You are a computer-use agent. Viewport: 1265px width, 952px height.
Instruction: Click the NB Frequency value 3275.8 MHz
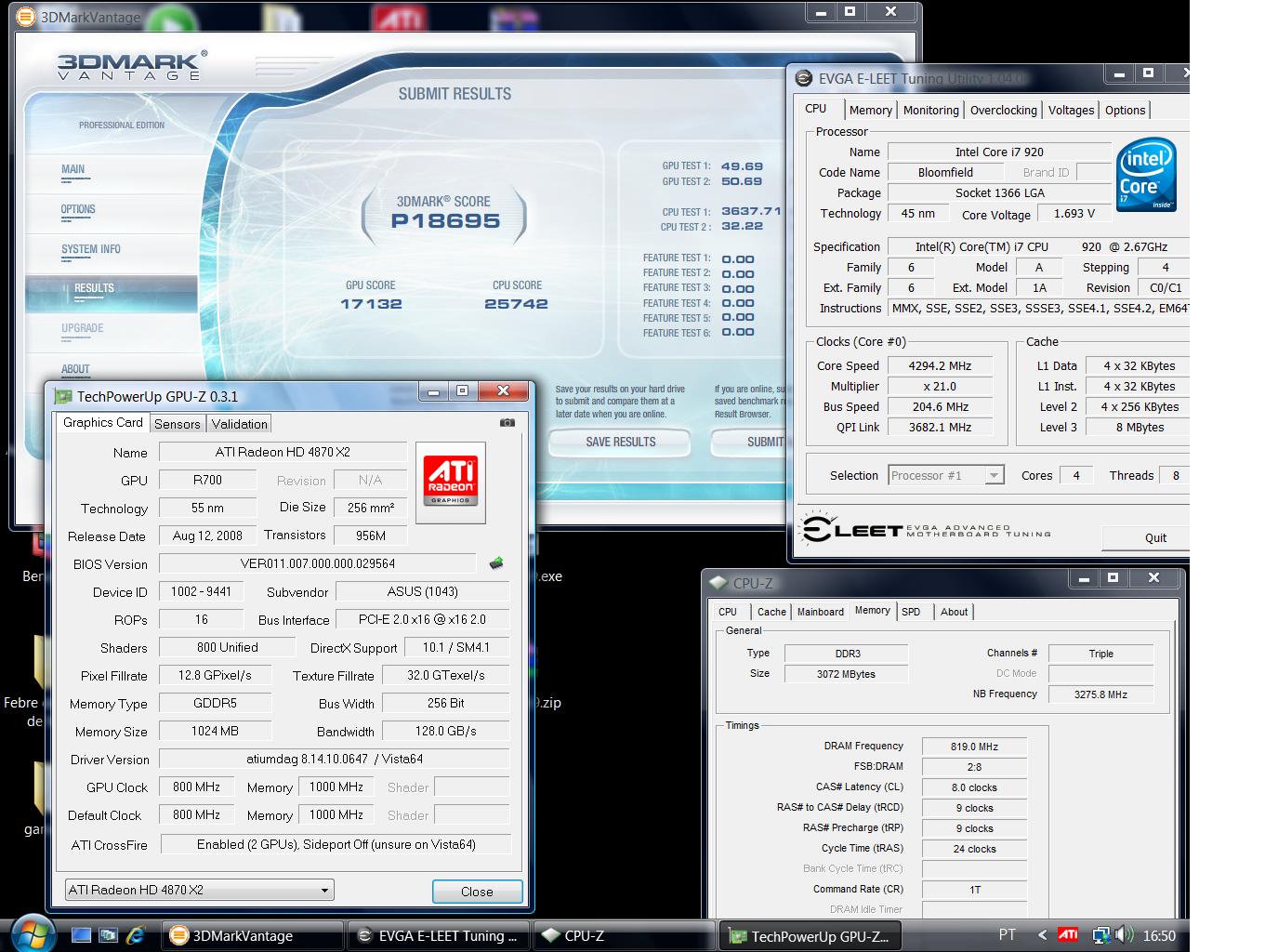click(1100, 694)
